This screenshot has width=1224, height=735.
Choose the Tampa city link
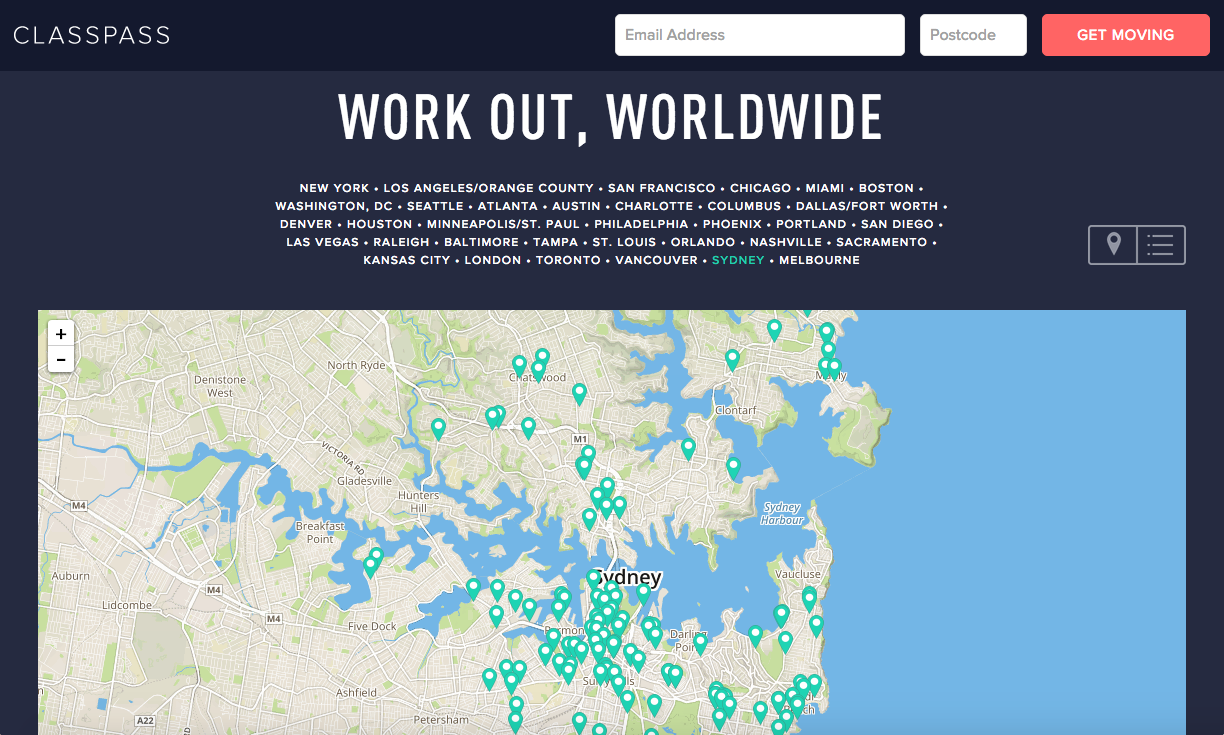[x=555, y=242]
